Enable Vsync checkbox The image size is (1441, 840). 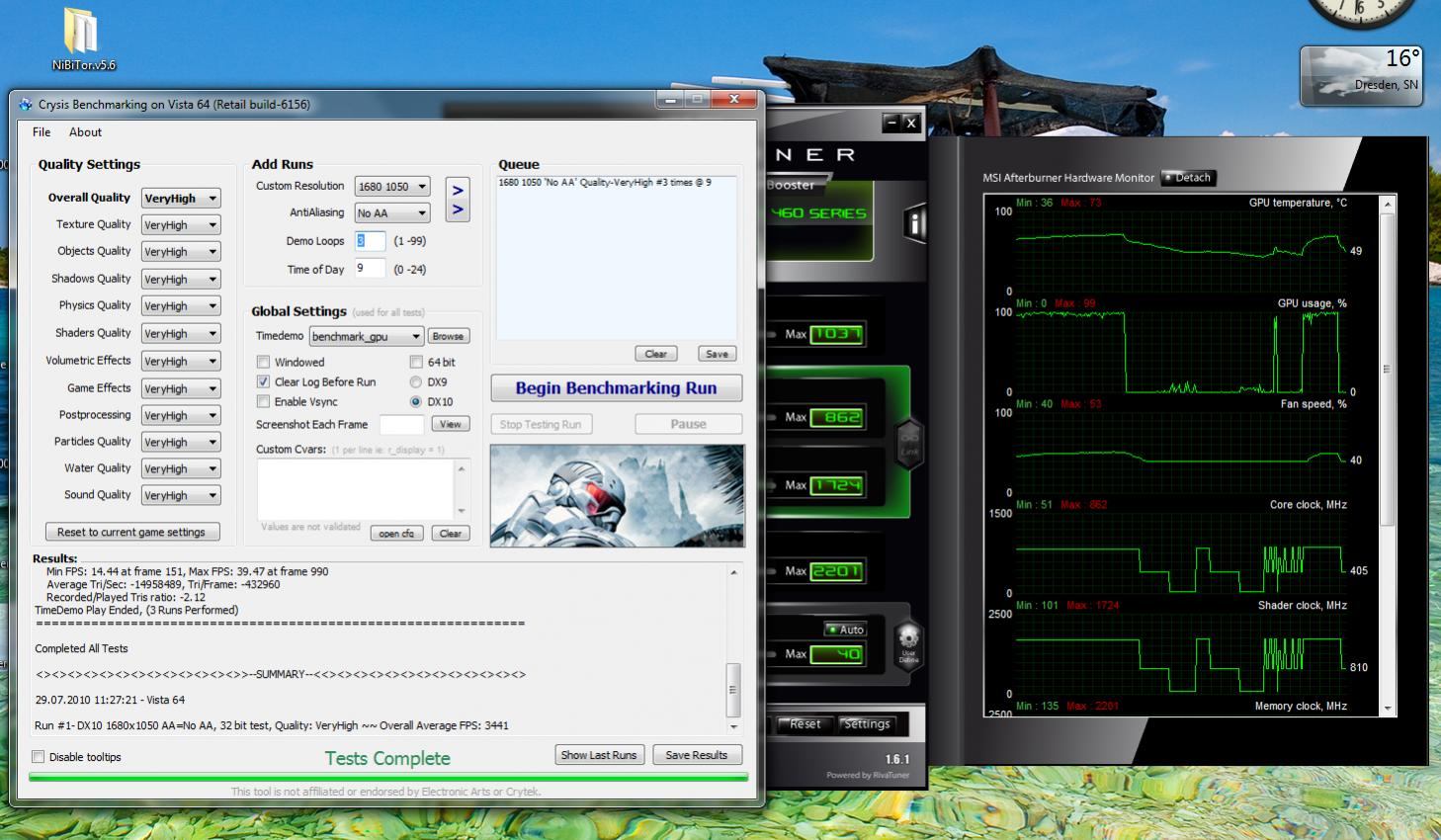point(263,401)
